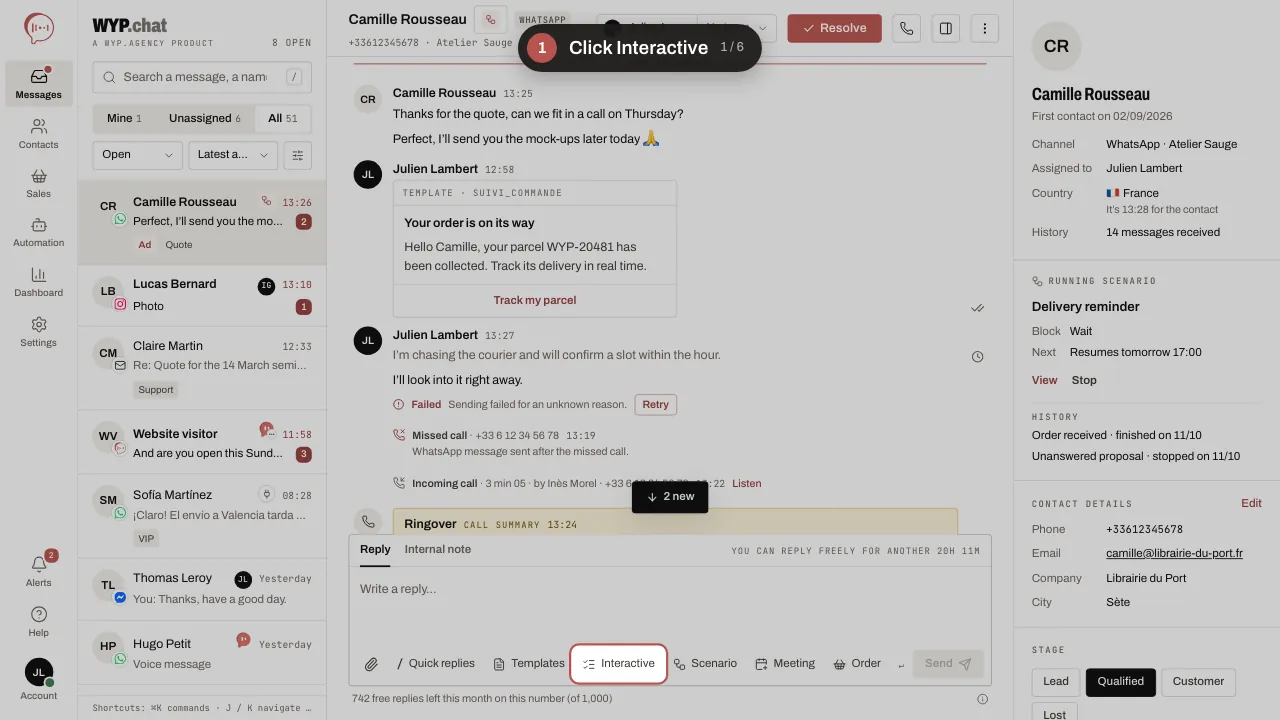The image size is (1280, 720).
Task: Toggle the contact side panel icon
Action: (946, 28)
